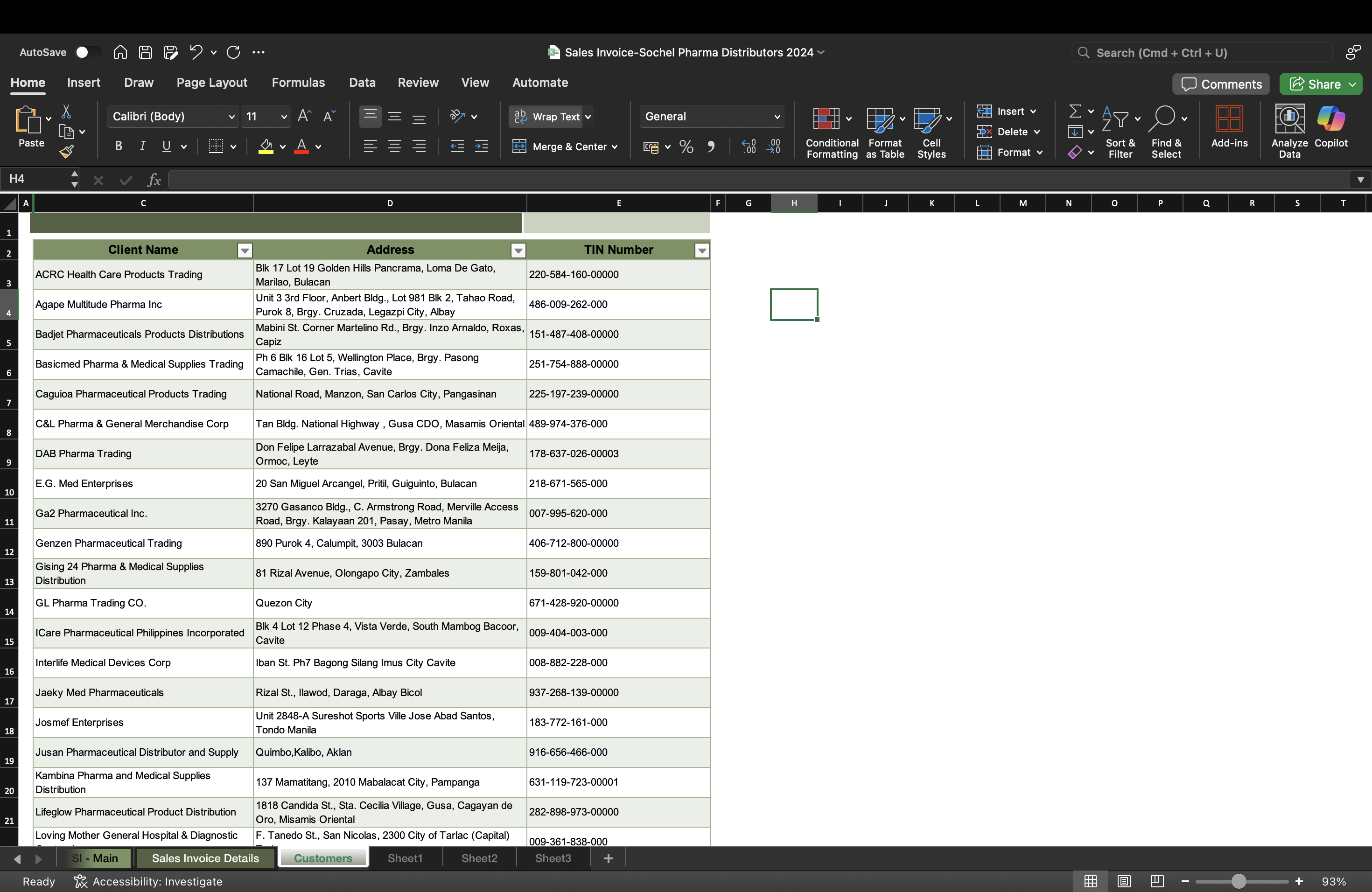Toggle Top Align vertical alignment
This screenshot has width=1372, height=892.
371,116
